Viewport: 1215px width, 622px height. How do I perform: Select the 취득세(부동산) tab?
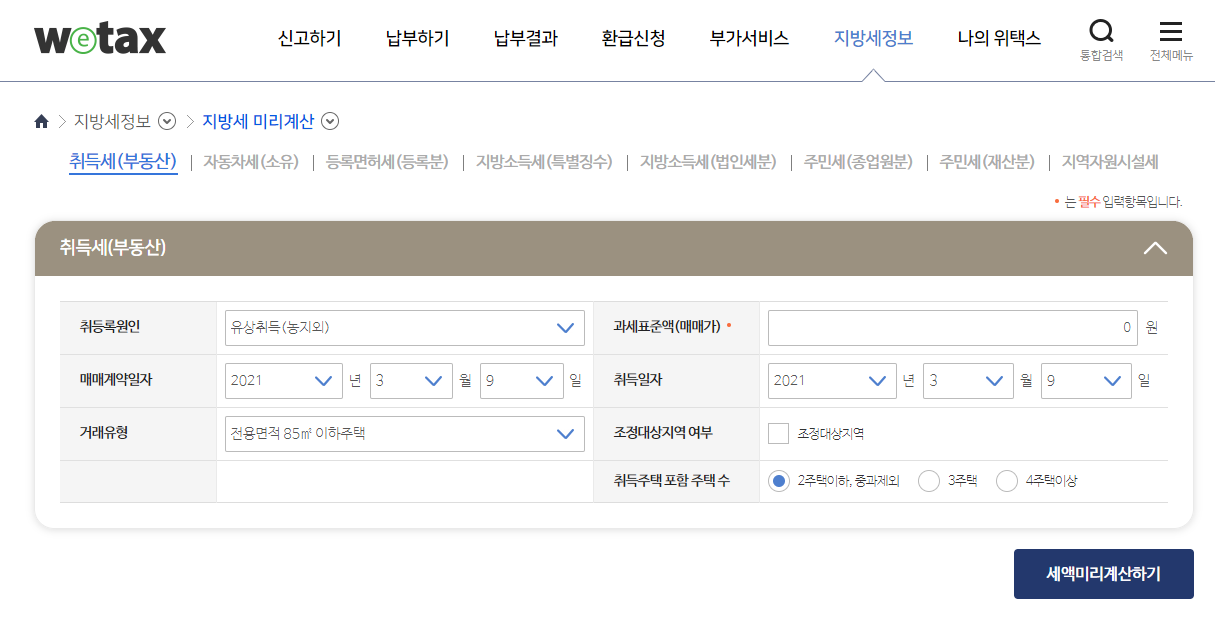tap(123, 161)
